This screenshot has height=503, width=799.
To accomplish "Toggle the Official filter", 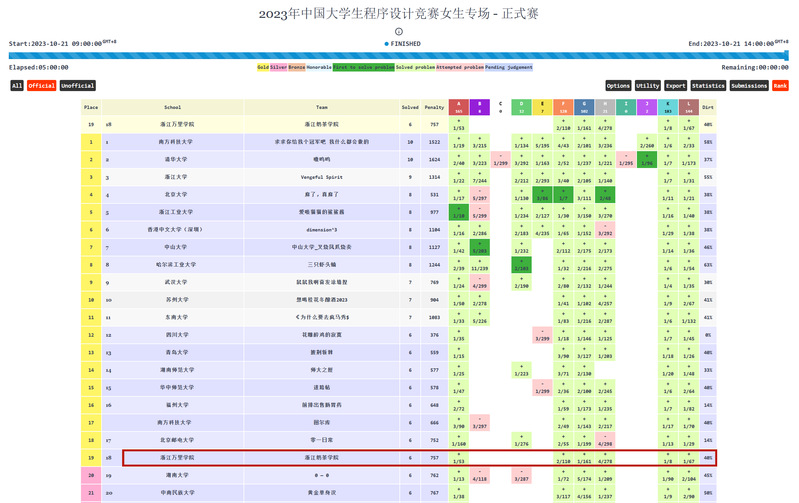I will 41,86.
